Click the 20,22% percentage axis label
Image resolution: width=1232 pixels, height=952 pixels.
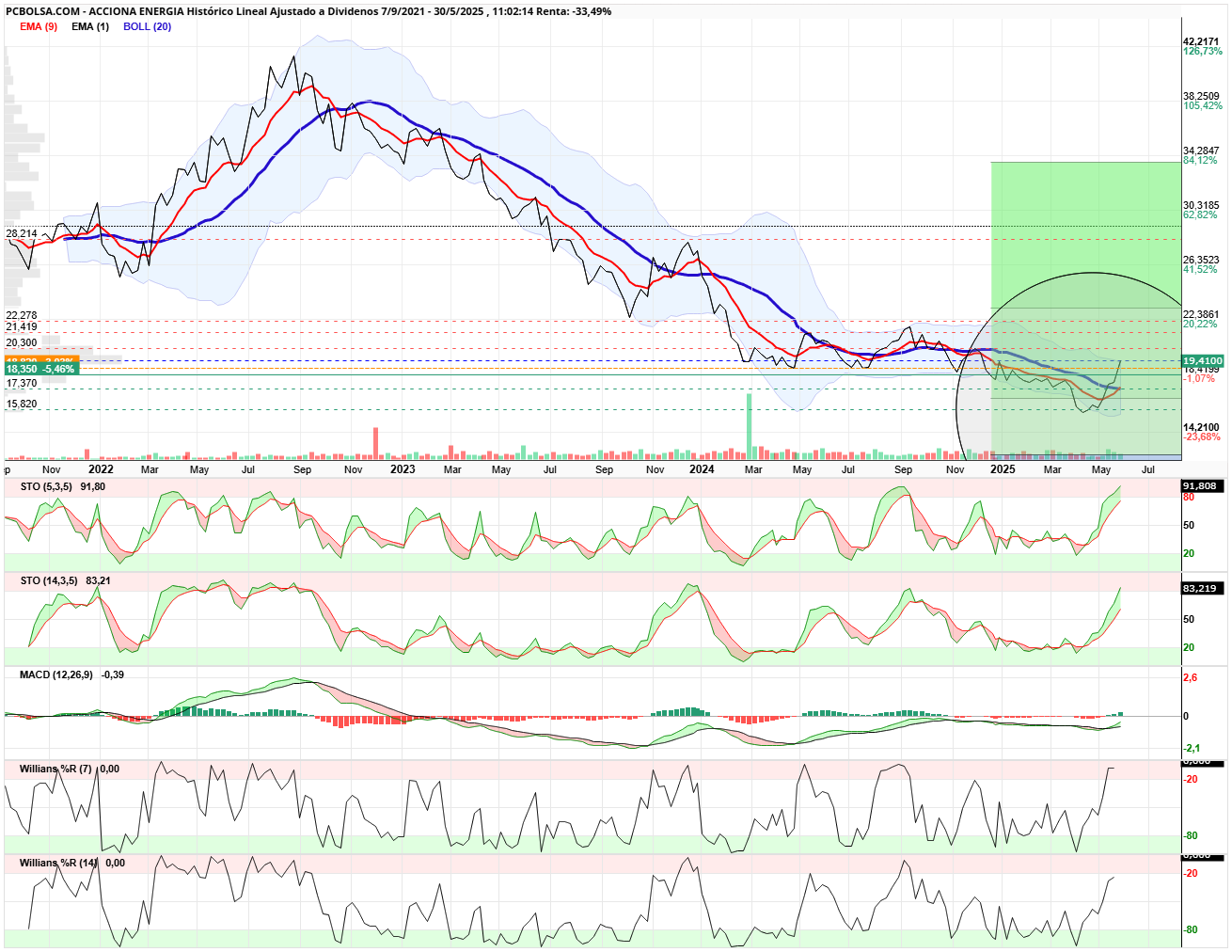(x=1200, y=324)
